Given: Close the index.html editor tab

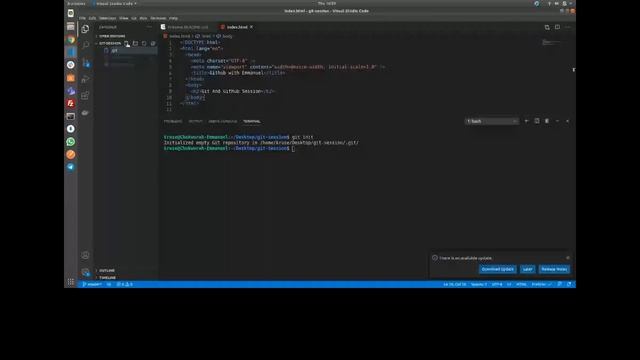Looking at the screenshot, I should point(251,27).
